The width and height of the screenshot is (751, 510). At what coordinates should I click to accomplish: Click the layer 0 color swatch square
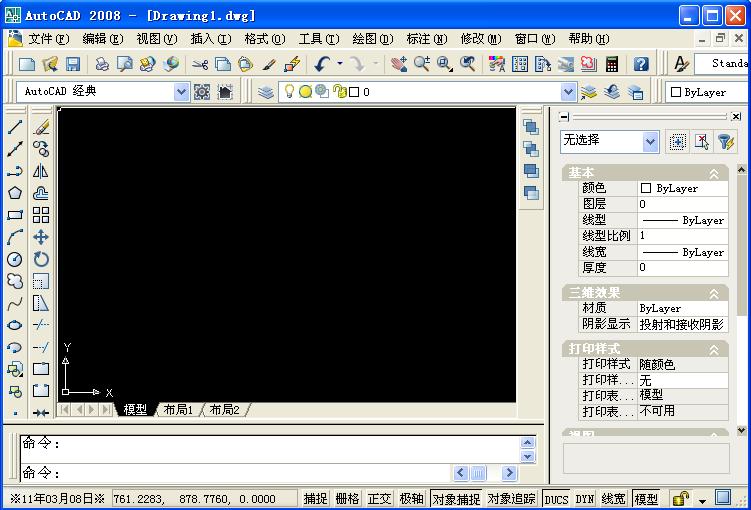click(x=354, y=92)
